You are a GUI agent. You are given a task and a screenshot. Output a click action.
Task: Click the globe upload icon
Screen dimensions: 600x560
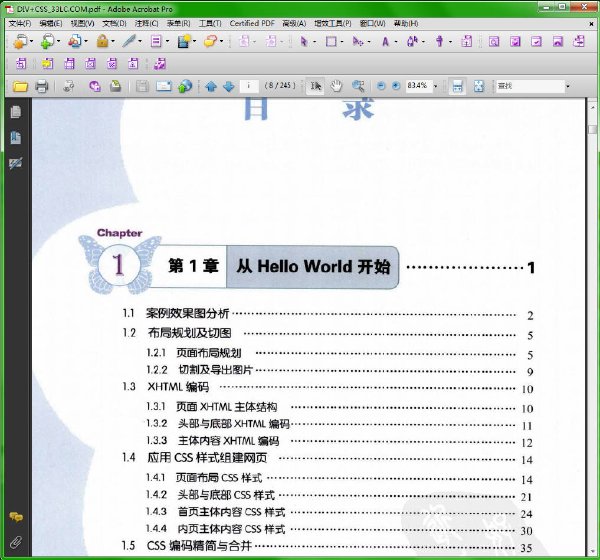[x=185, y=87]
